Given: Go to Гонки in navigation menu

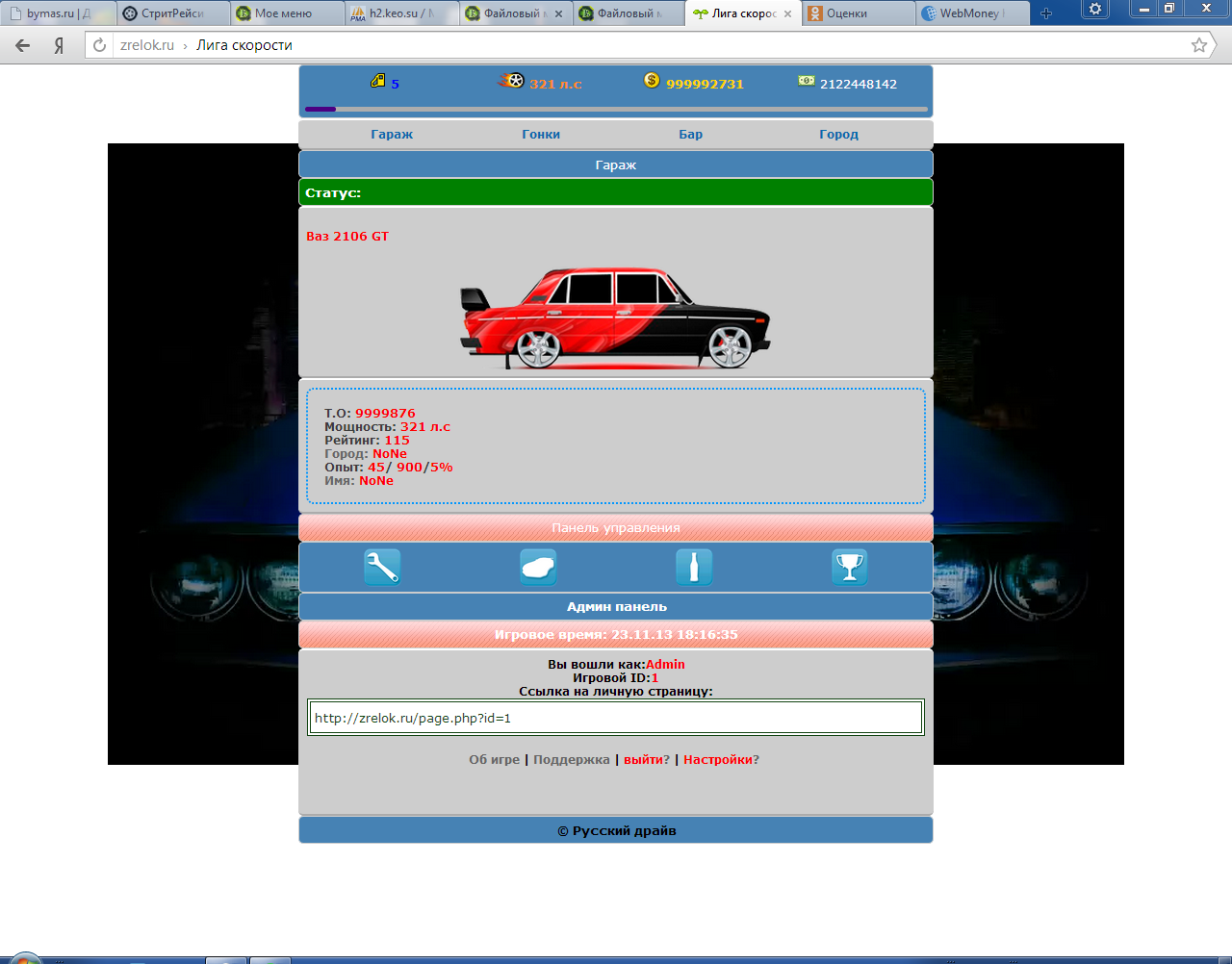Looking at the screenshot, I should coord(541,135).
